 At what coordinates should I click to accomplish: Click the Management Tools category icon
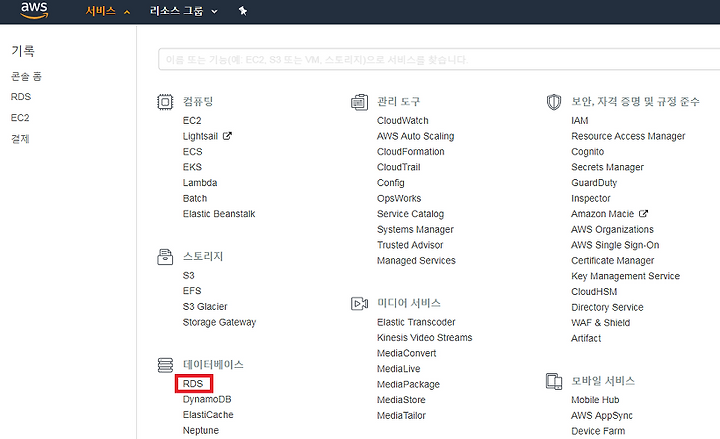pos(360,102)
